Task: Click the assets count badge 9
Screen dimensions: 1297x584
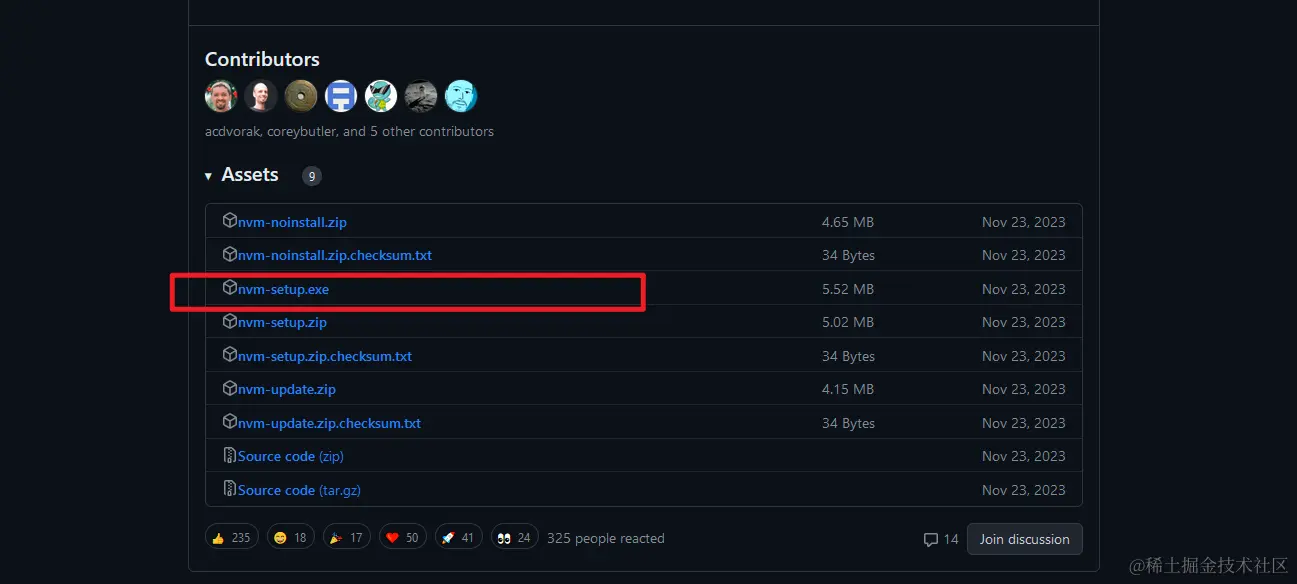Action: pos(312,176)
